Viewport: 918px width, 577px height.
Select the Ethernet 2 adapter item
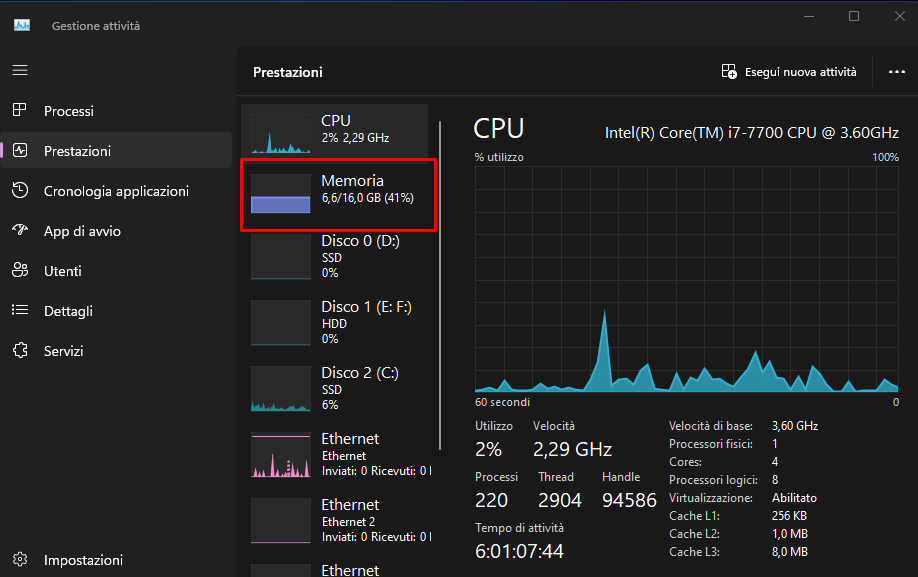pos(335,521)
